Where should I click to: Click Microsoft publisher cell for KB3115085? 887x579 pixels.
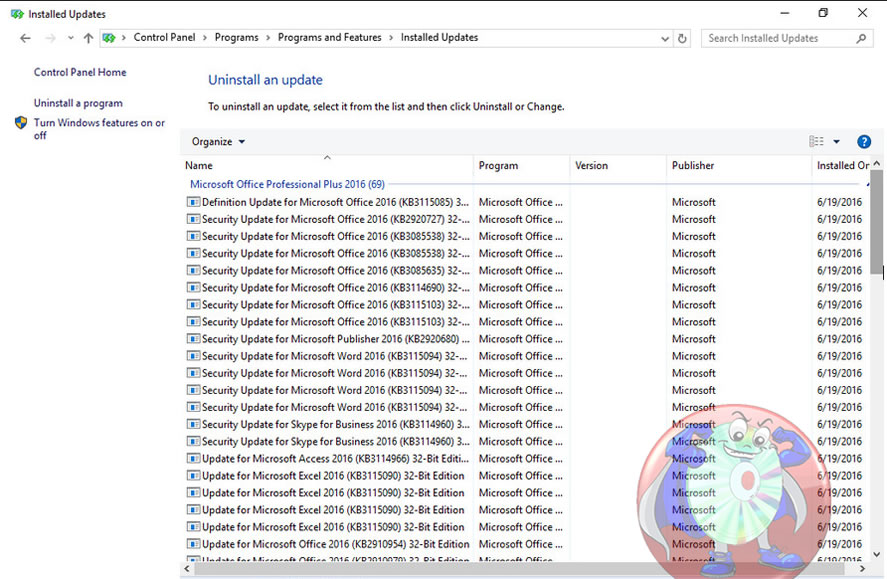[694, 202]
